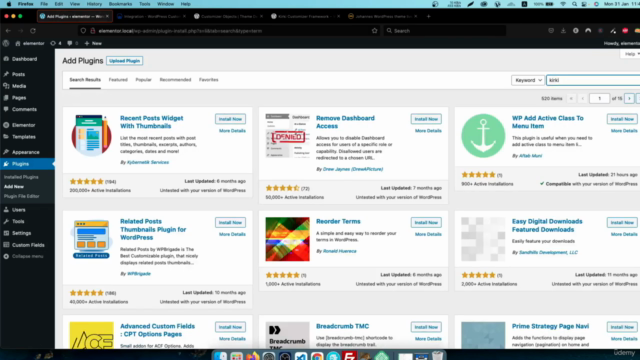Open Custom Fields sidebar item
Image resolution: width=640 pixels, height=360 pixels.
(27, 245)
